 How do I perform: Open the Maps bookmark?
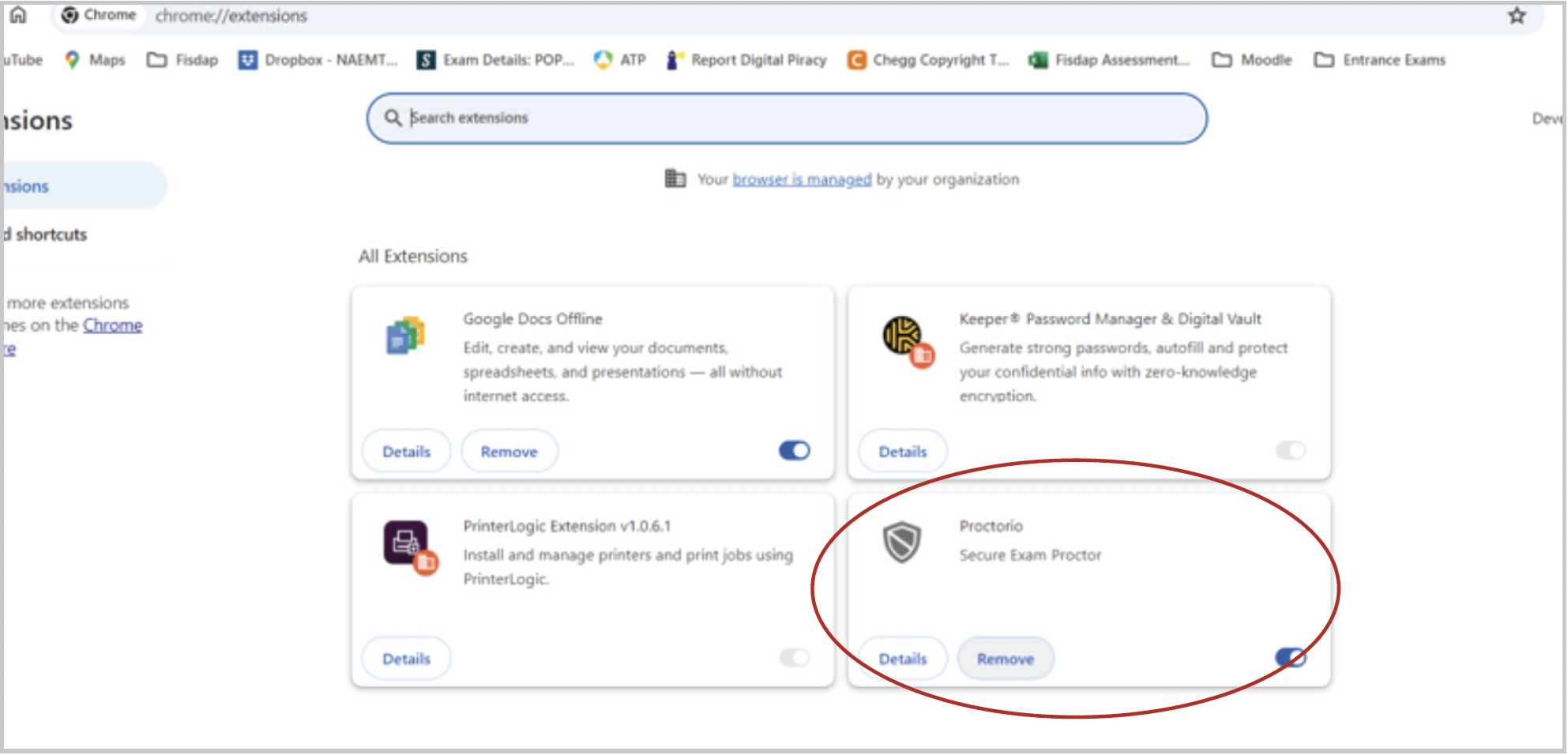tap(95, 60)
